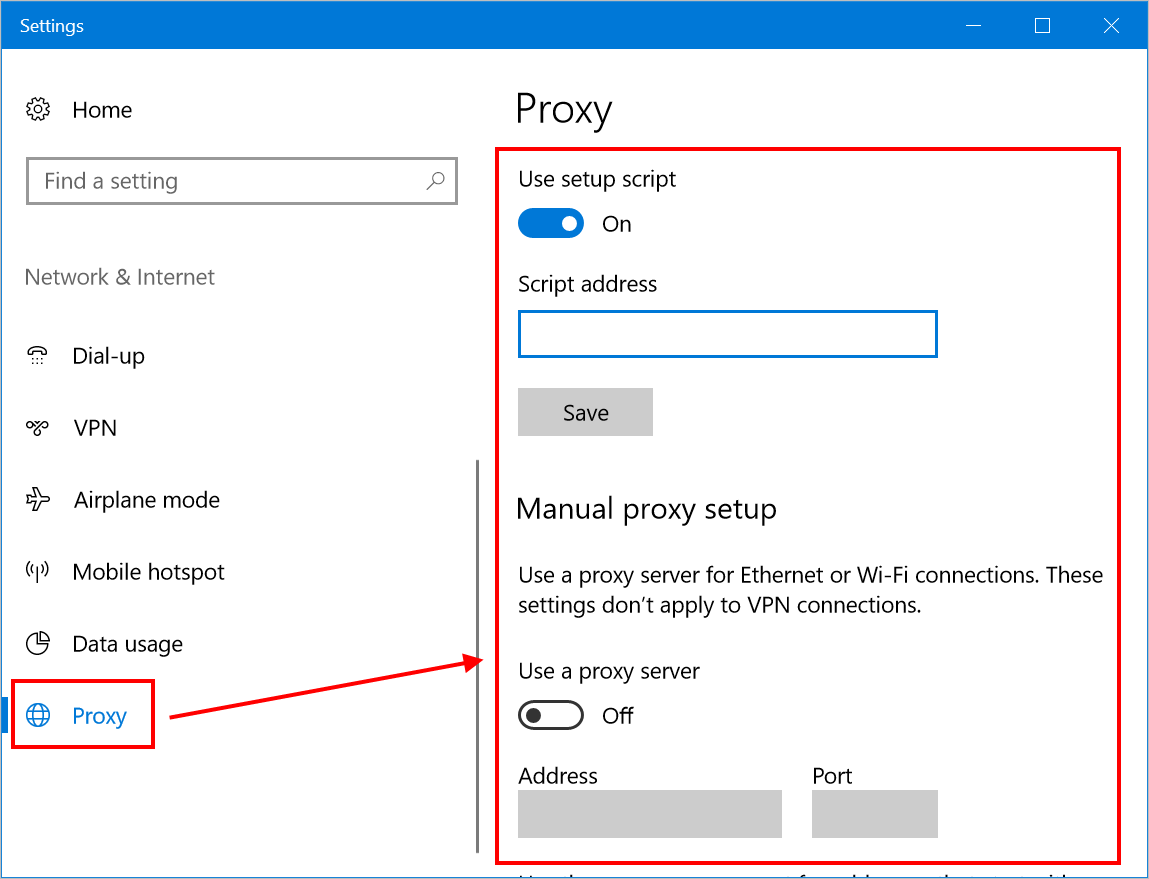Select the VPN key icon

pyautogui.click(x=38, y=427)
